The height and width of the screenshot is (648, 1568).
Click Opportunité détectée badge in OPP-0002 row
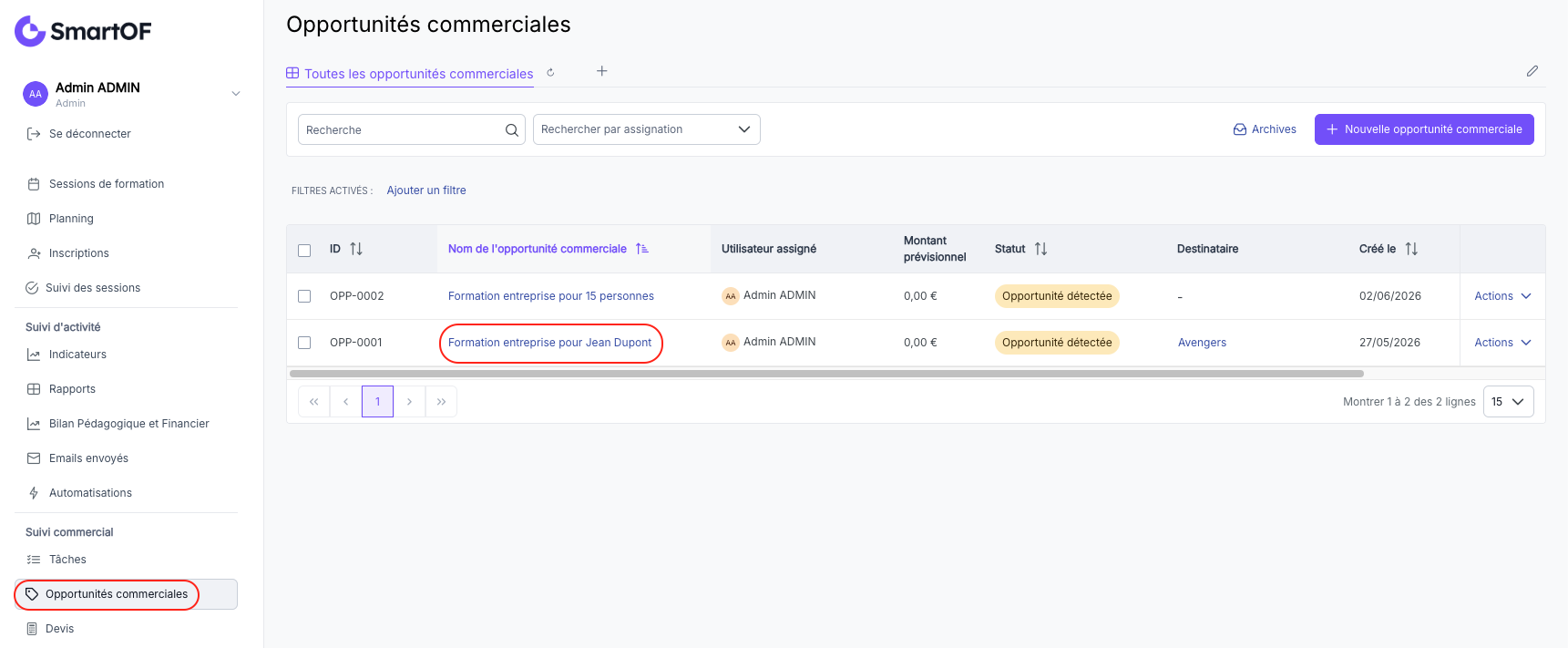click(1057, 296)
